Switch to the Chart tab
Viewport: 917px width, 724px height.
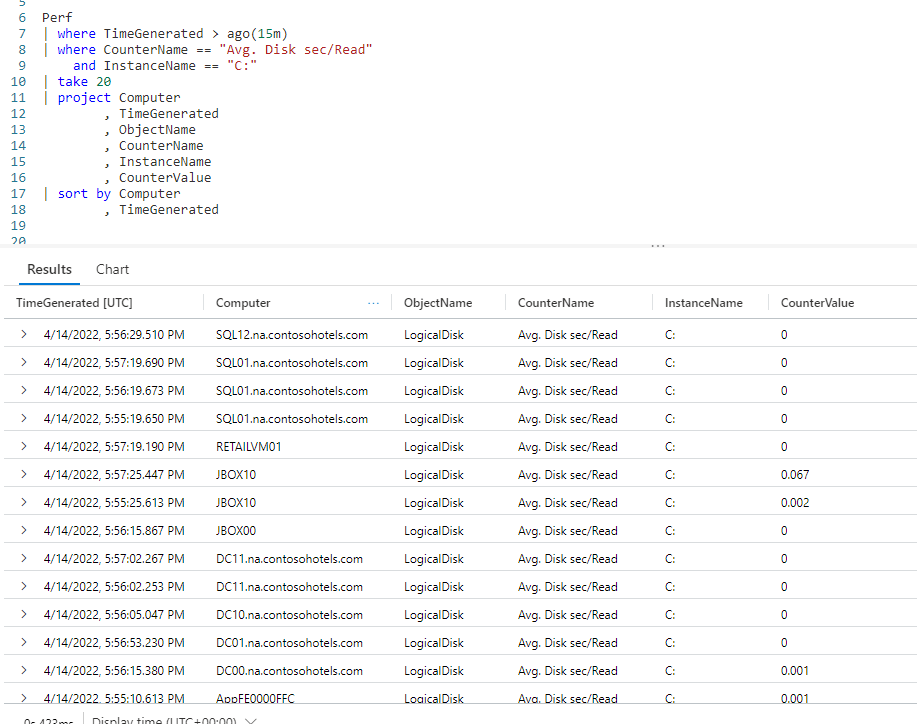coord(112,269)
